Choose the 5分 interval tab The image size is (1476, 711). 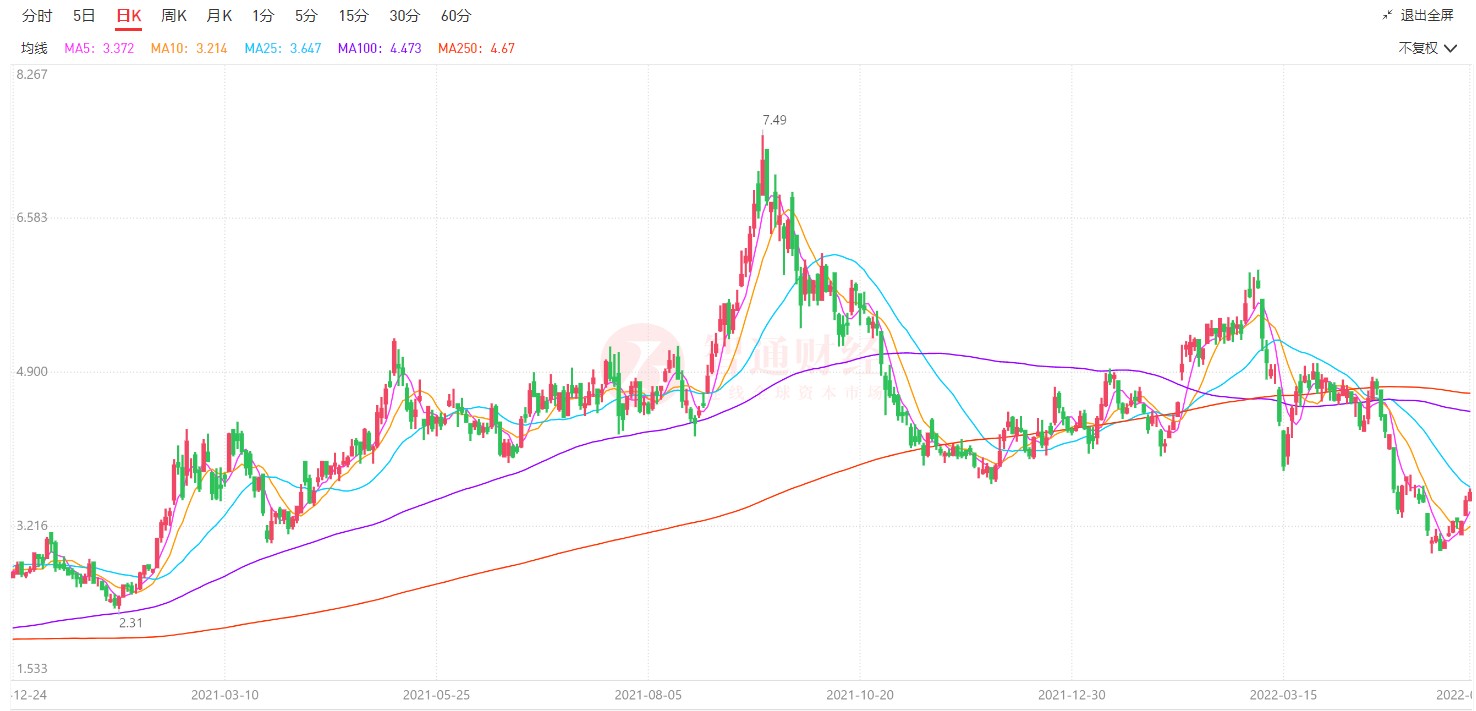[x=306, y=16]
